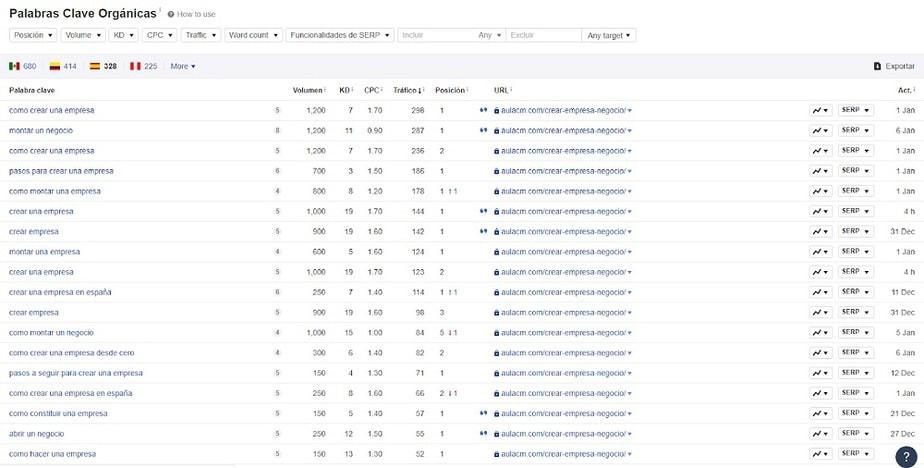Image resolution: width=924 pixels, height=468 pixels.
Task: Open history chart icon for 'montar un negocio'
Action: tap(820, 131)
